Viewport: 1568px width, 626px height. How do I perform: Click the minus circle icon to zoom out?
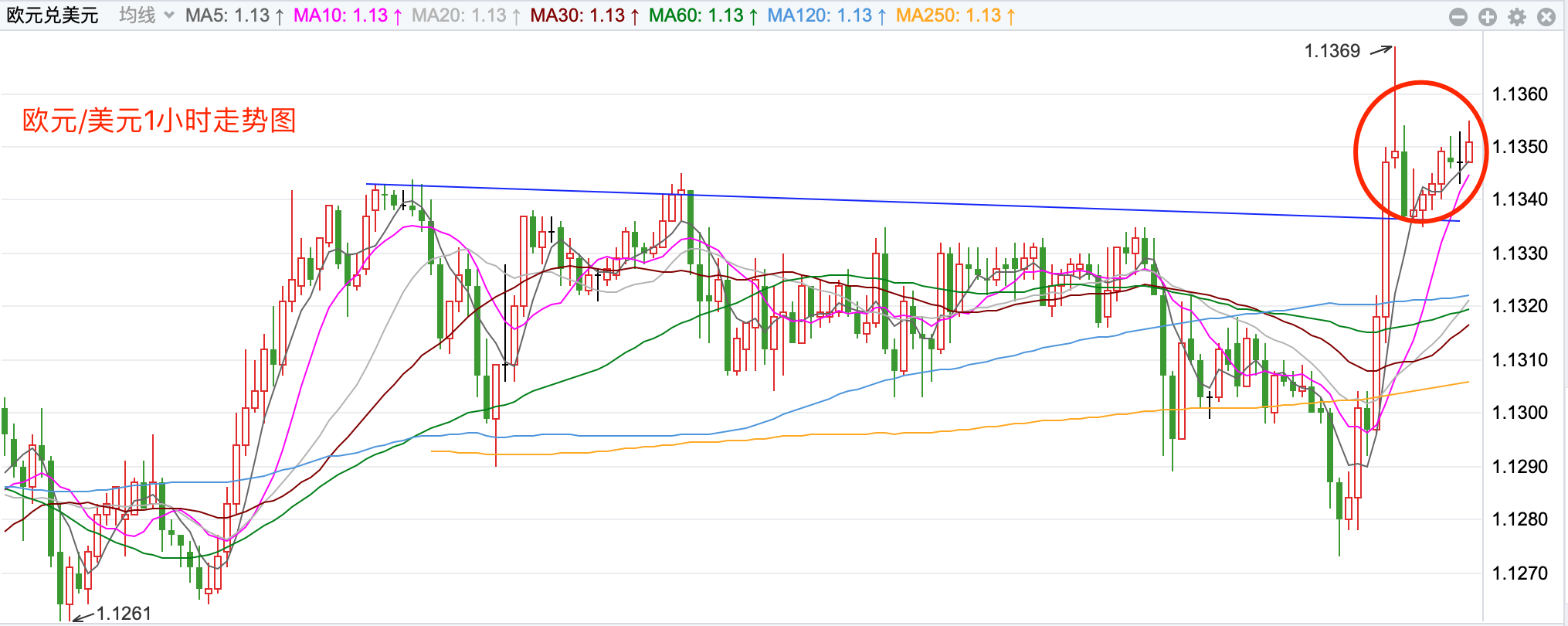pos(1458,16)
